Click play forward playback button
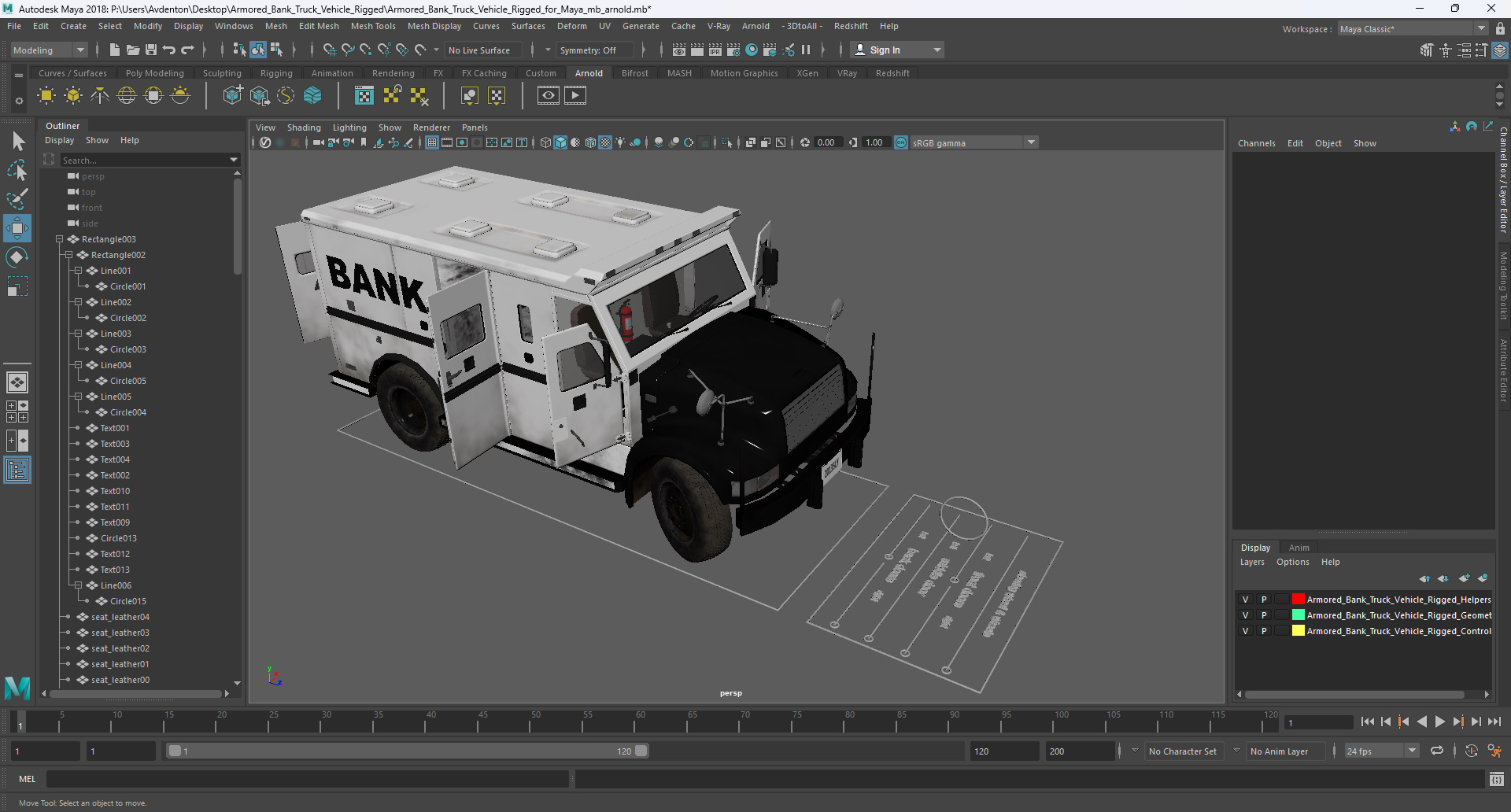The image size is (1511, 812). point(1440,722)
